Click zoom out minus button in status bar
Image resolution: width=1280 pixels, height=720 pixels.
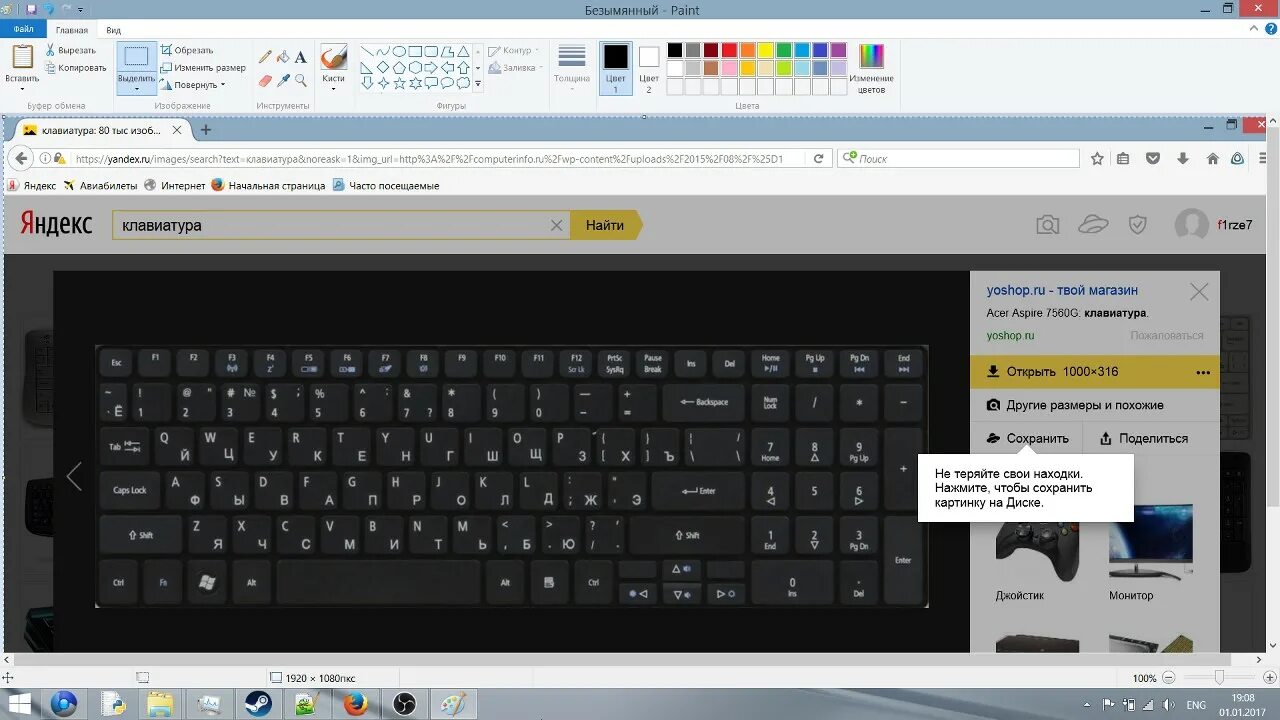tap(1168, 678)
